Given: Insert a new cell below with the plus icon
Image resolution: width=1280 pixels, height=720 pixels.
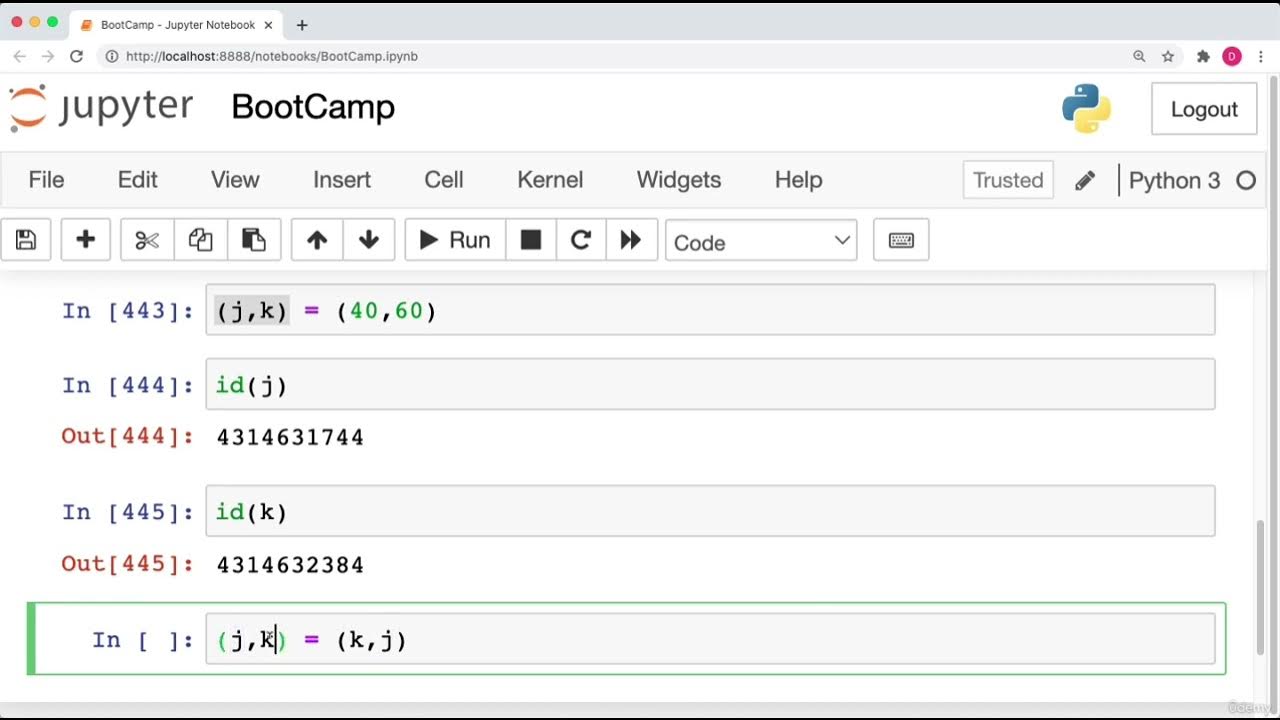Looking at the screenshot, I should click(86, 240).
